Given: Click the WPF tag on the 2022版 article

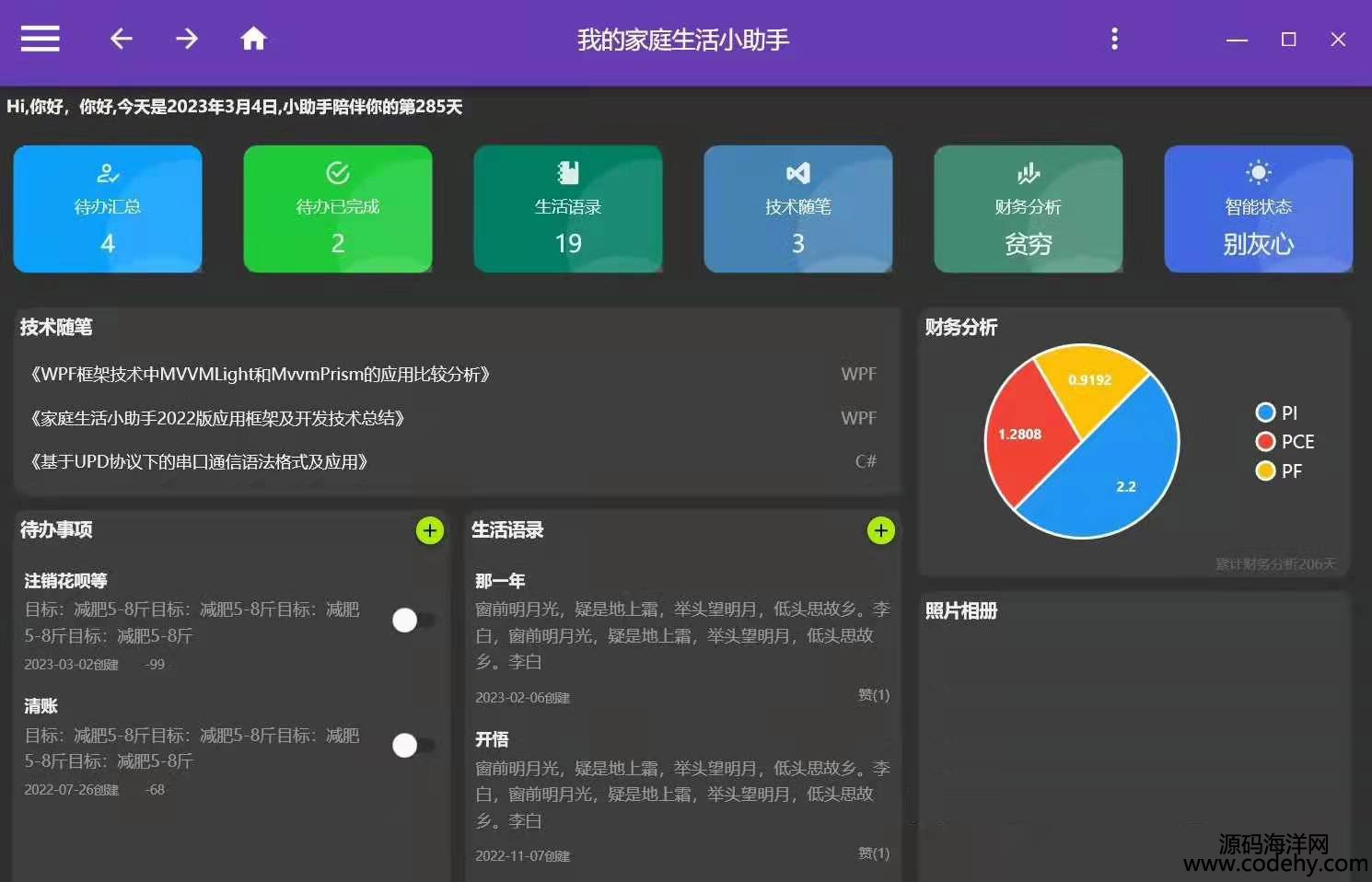Looking at the screenshot, I should click(859, 419).
